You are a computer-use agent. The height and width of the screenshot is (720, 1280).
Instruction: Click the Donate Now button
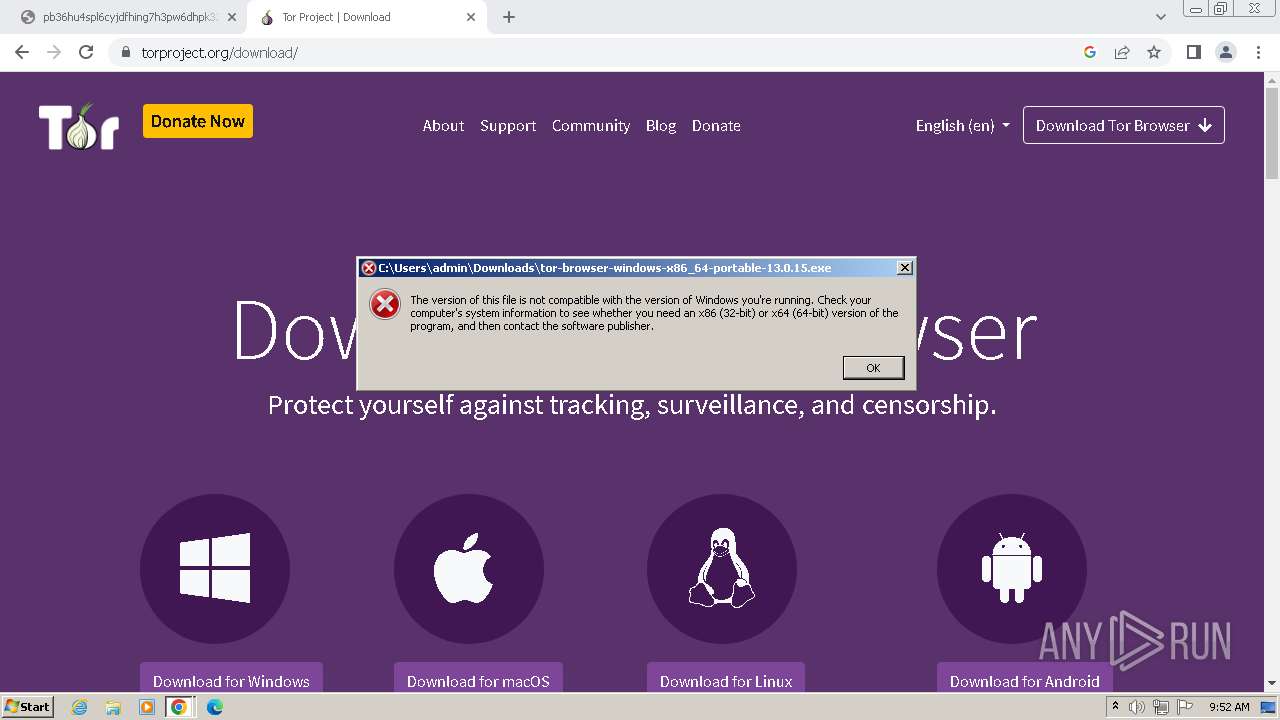click(198, 121)
